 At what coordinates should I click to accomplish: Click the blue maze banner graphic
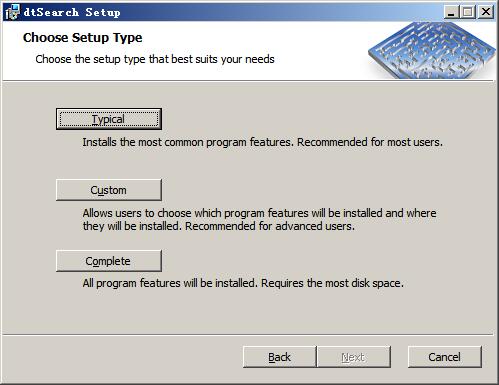(431, 50)
